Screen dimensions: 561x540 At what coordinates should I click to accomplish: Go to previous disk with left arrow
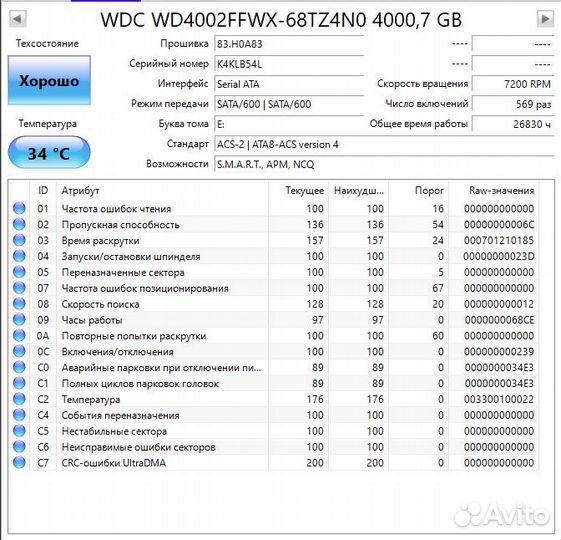point(18,19)
